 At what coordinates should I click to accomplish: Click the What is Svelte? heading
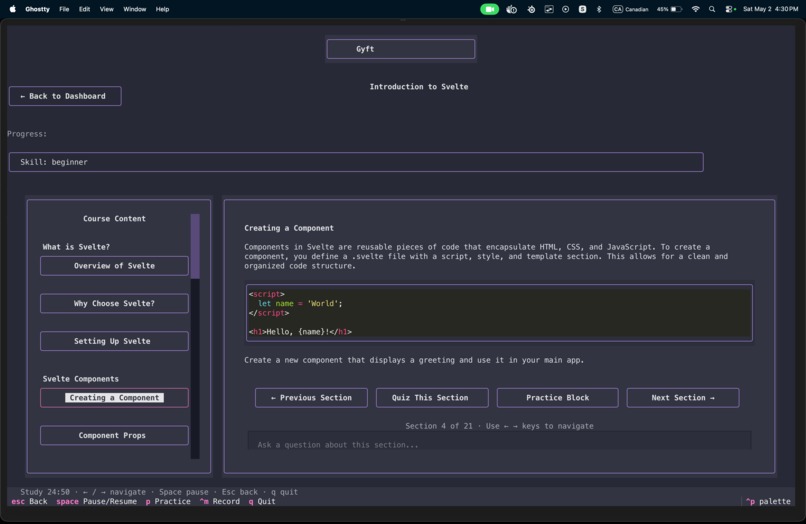(76, 247)
